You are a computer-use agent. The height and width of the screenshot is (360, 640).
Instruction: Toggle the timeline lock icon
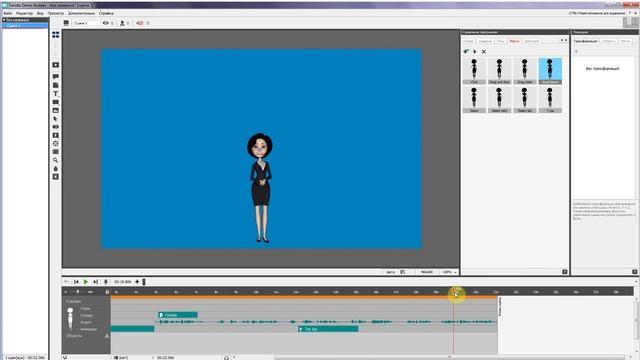click(107, 292)
